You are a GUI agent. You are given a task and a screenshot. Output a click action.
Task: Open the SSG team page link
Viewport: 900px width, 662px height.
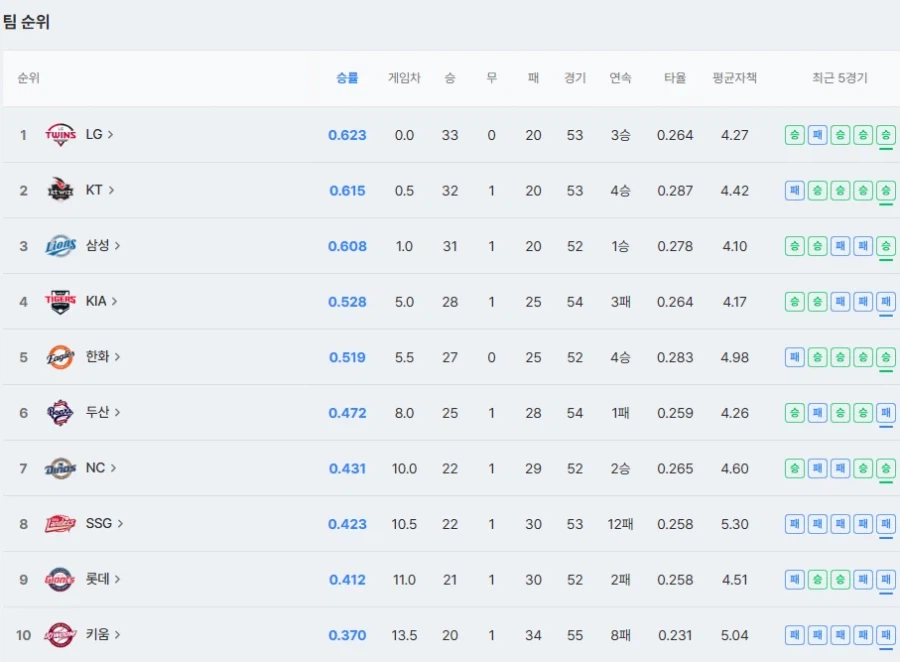coord(104,523)
